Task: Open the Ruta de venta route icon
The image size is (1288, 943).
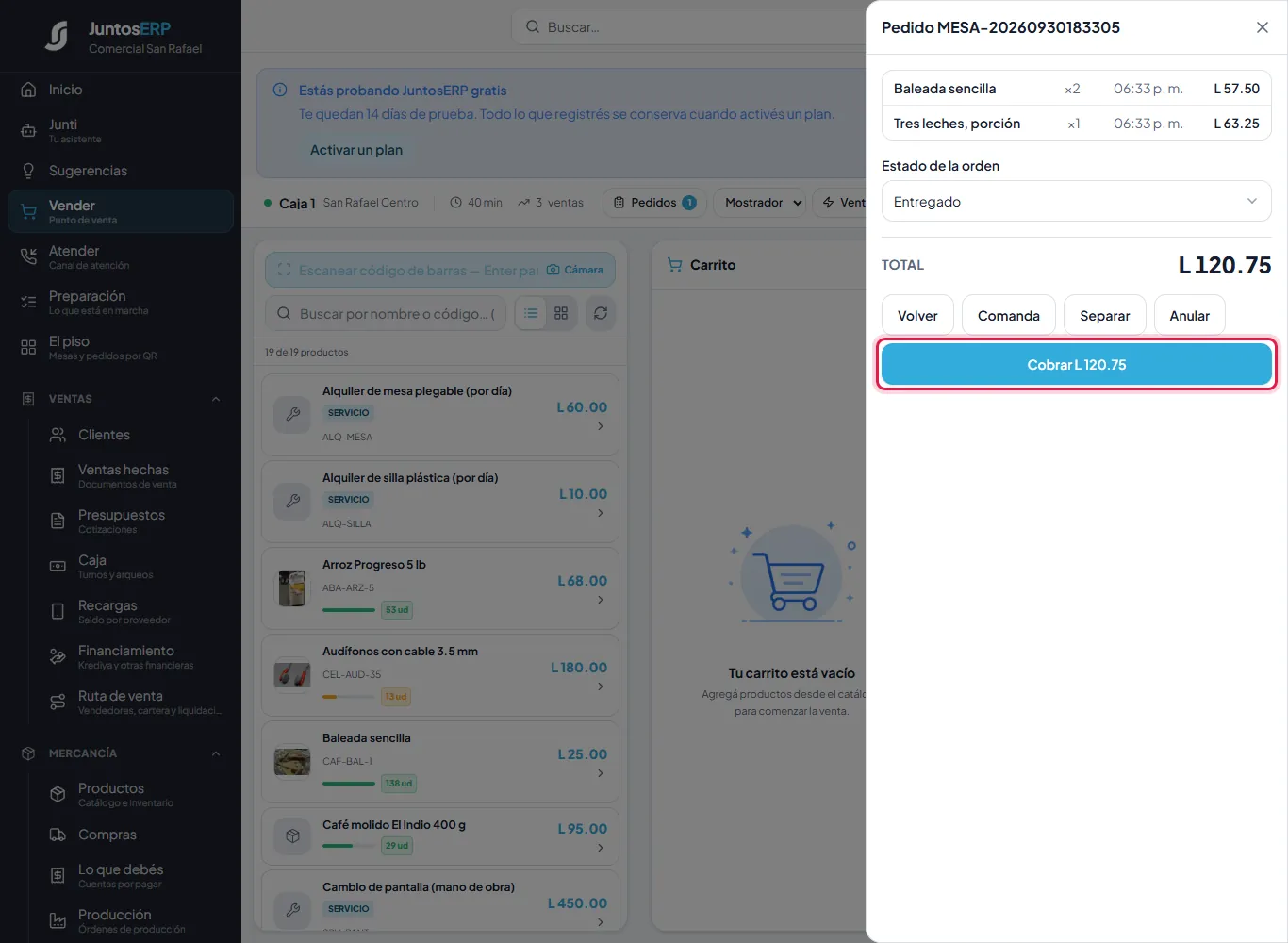Action: [x=58, y=702]
